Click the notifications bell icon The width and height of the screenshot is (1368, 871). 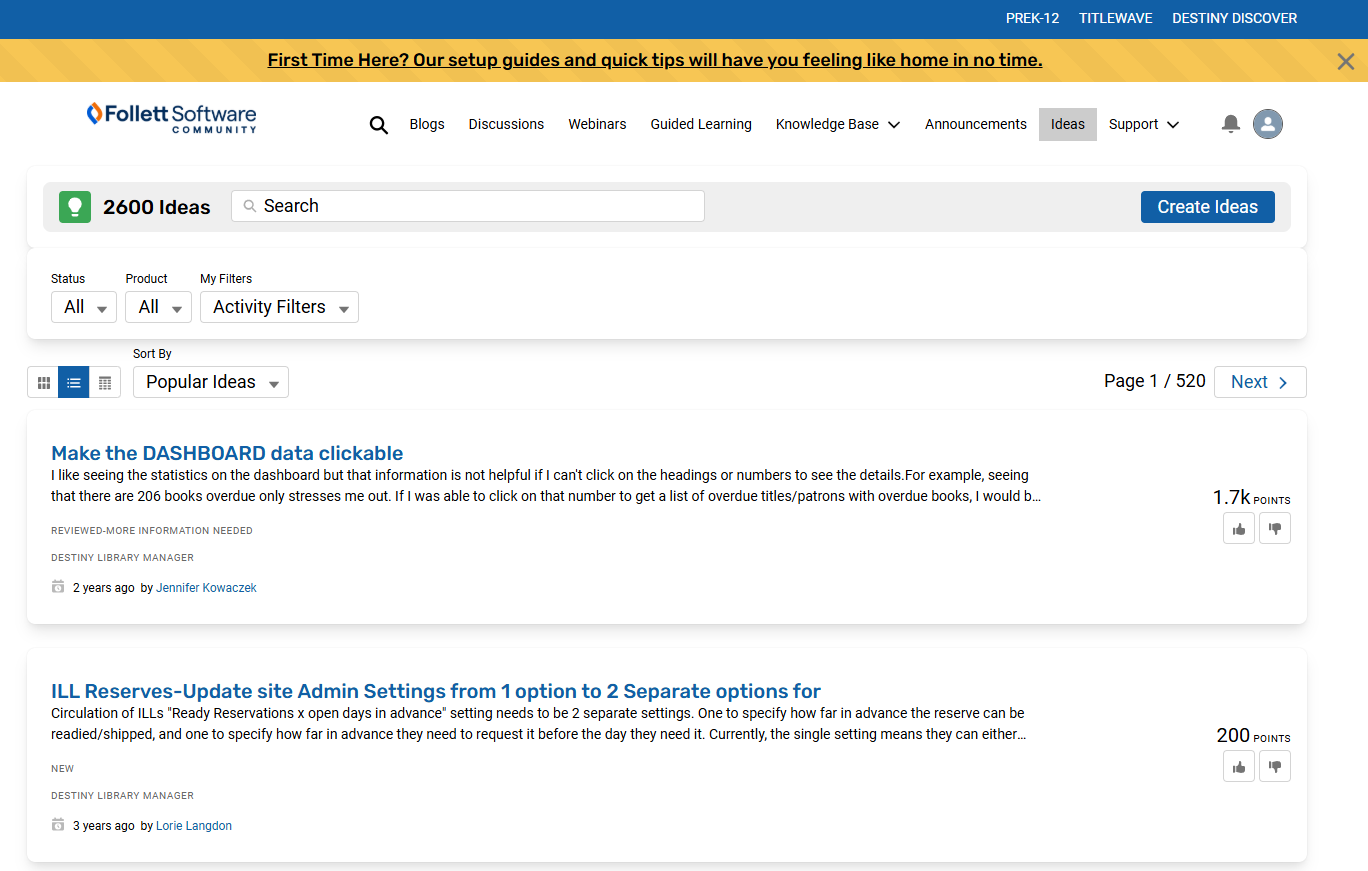pyautogui.click(x=1230, y=124)
